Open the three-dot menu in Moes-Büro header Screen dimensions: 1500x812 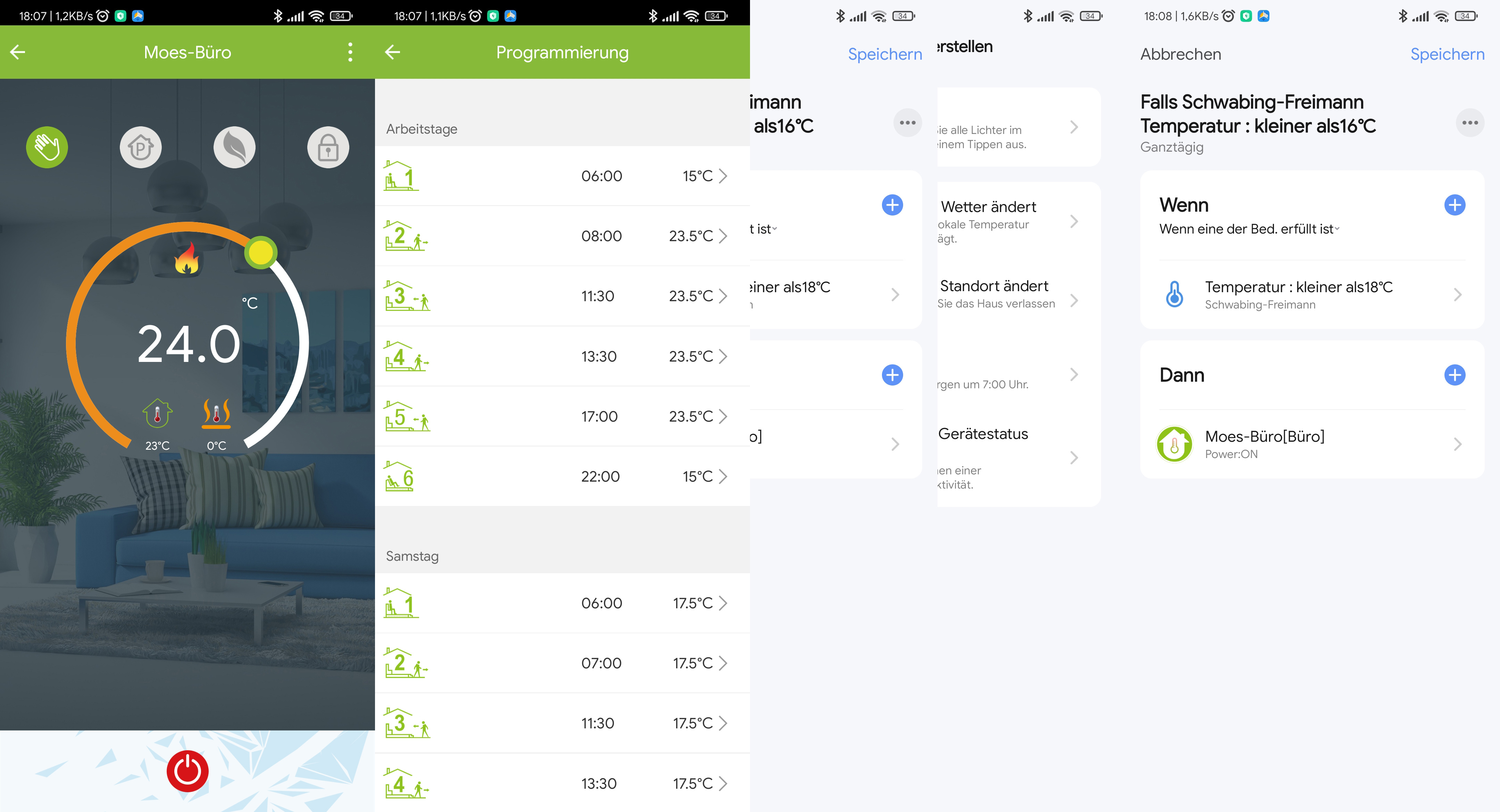click(350, 52)
